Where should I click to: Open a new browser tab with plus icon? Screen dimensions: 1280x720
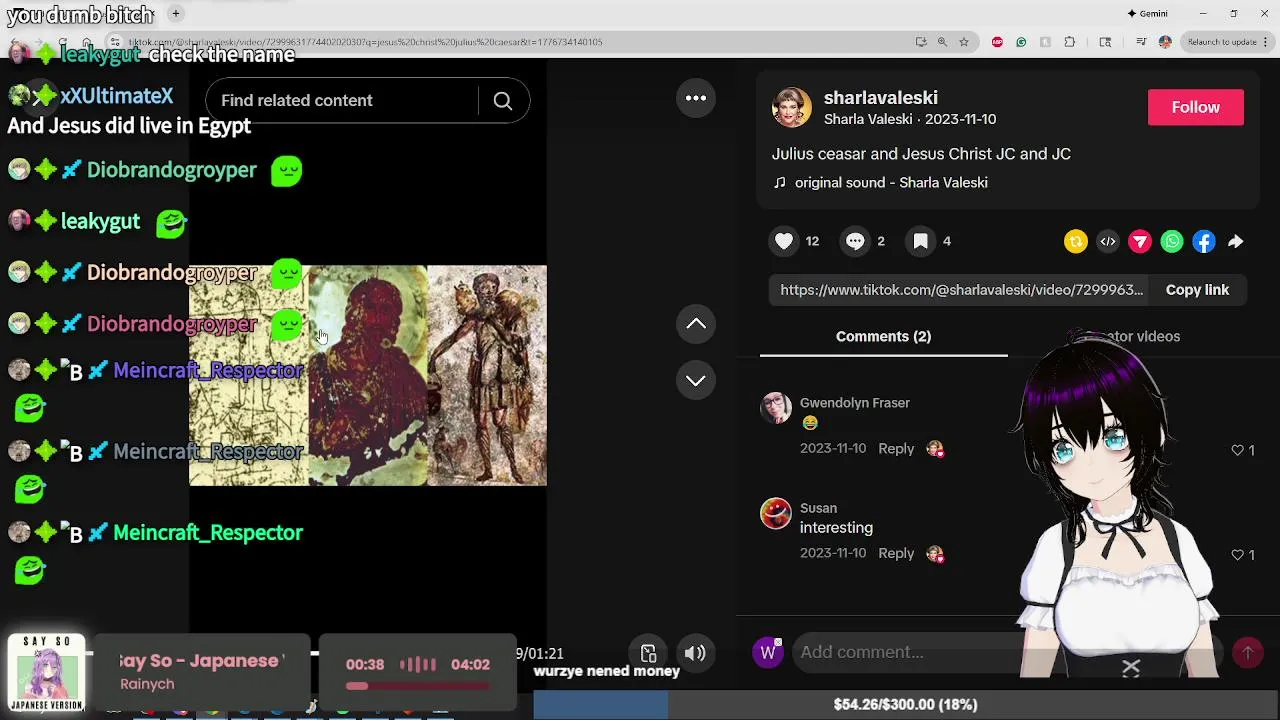175,13
